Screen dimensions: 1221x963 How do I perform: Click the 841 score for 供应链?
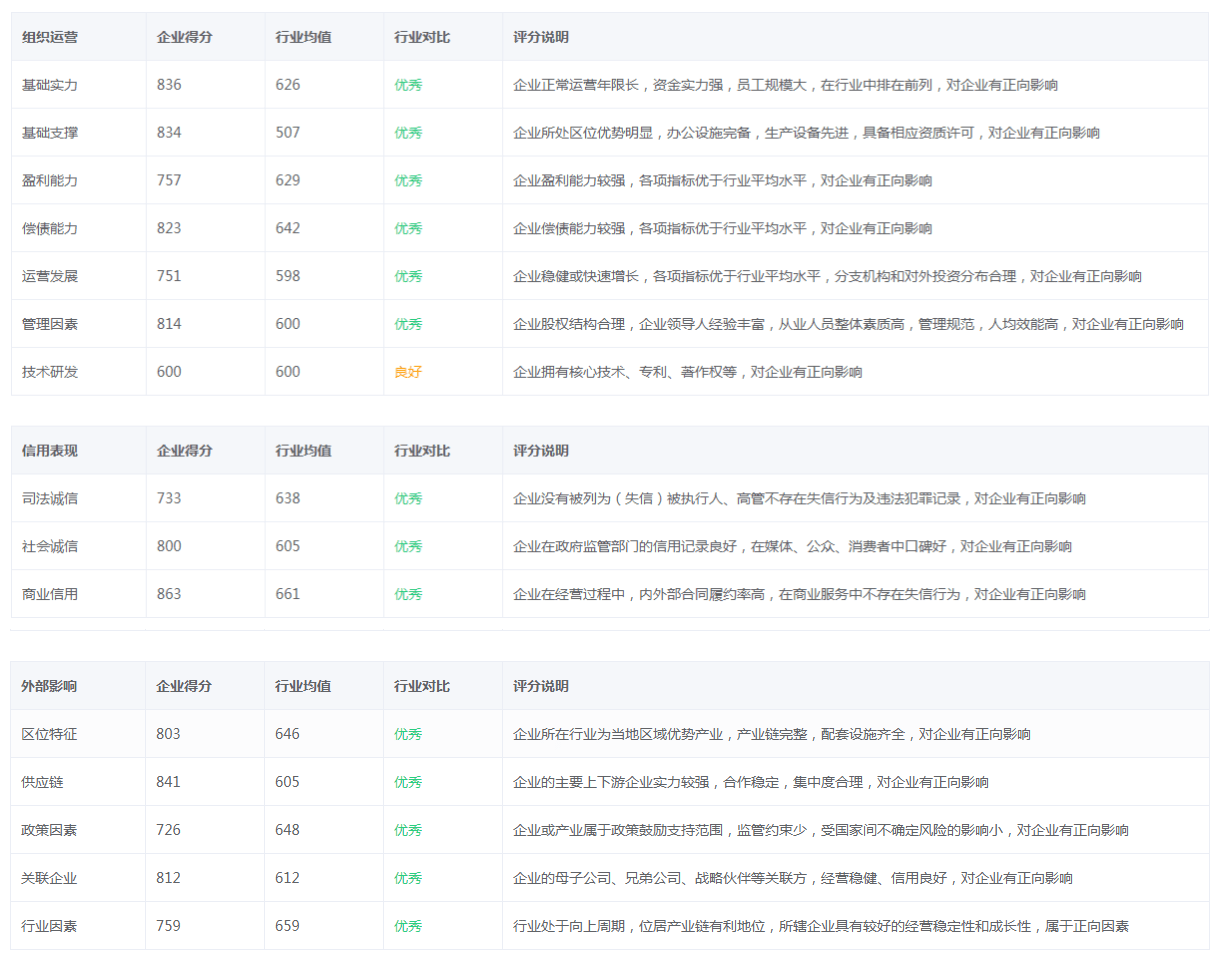168,783
